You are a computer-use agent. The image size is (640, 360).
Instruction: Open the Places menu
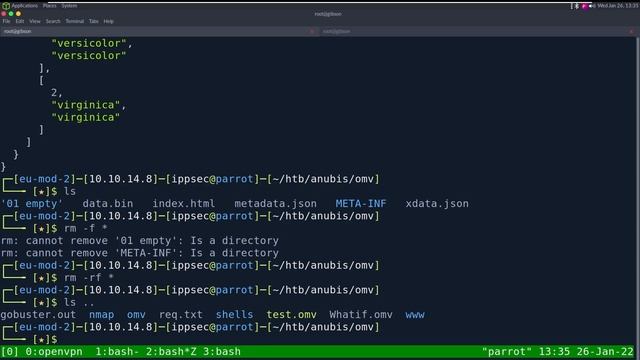coord(50,6)
